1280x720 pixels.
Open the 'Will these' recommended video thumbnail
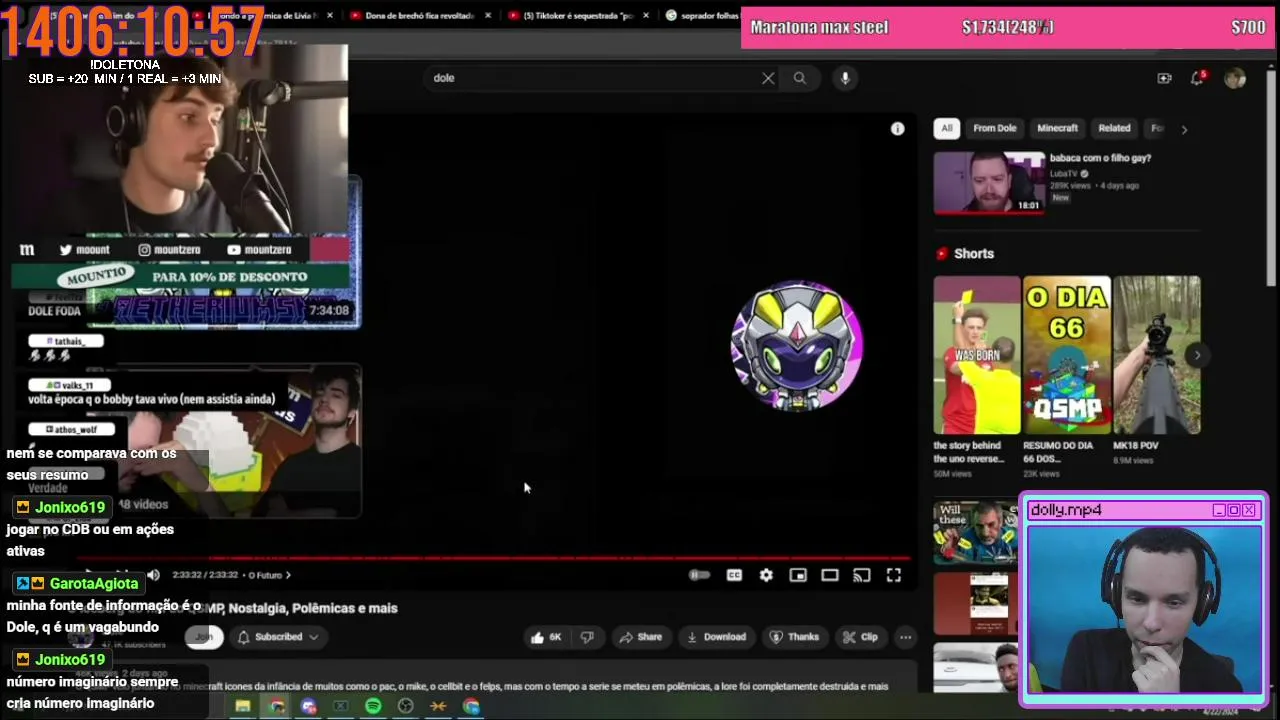pos(976,532)
